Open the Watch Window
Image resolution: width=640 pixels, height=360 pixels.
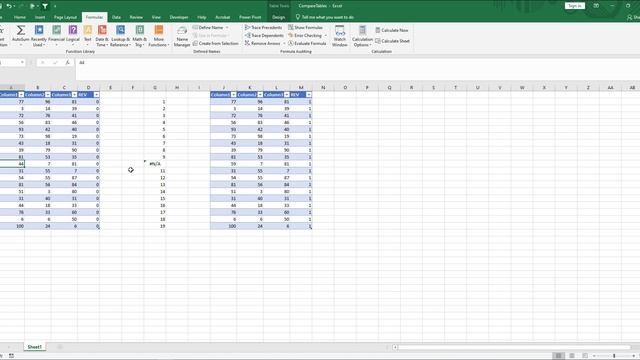point(340,36)
